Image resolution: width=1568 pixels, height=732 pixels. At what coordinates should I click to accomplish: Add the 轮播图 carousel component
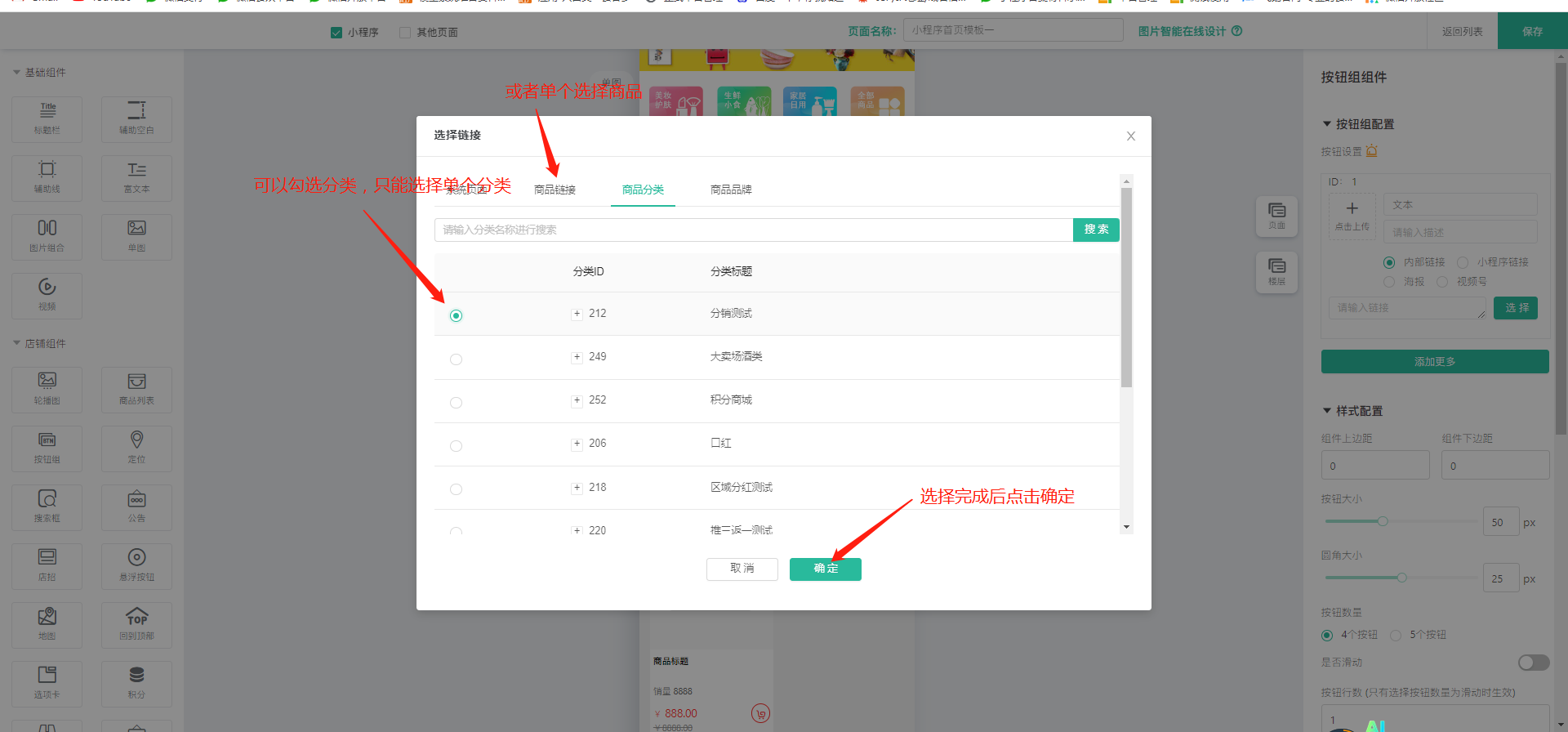point(47,389)
